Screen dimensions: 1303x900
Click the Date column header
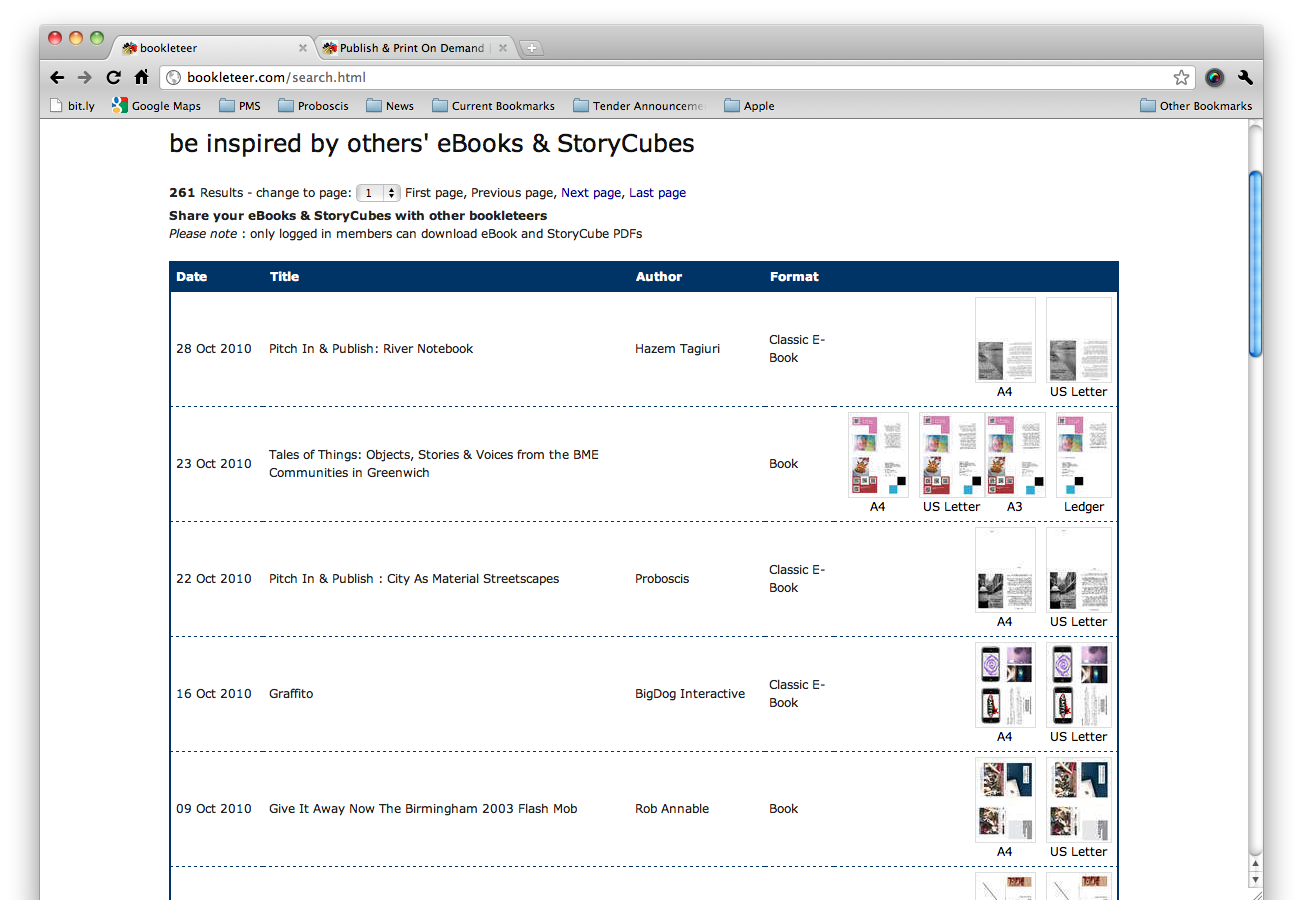coord(191,277)
